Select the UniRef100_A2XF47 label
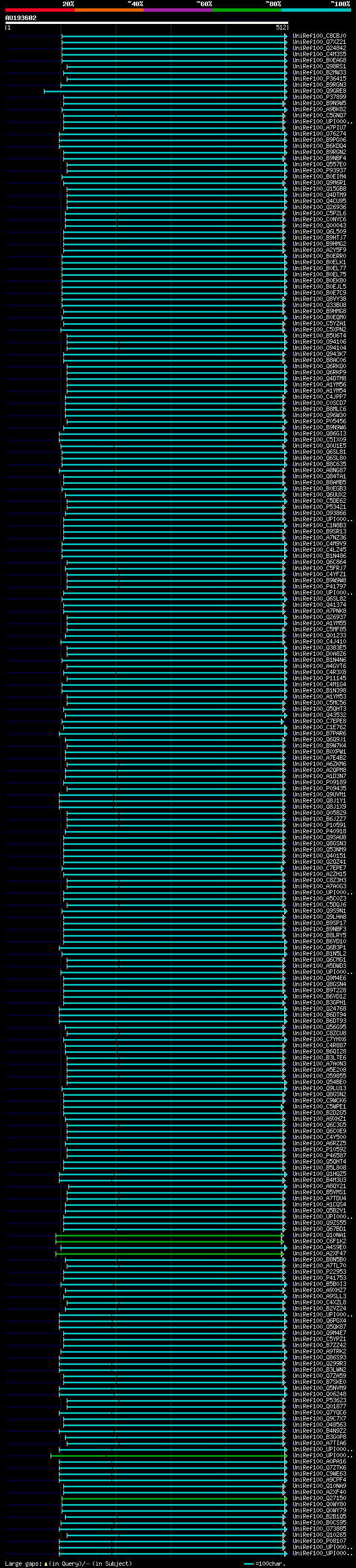 [x=319, y=1253]
